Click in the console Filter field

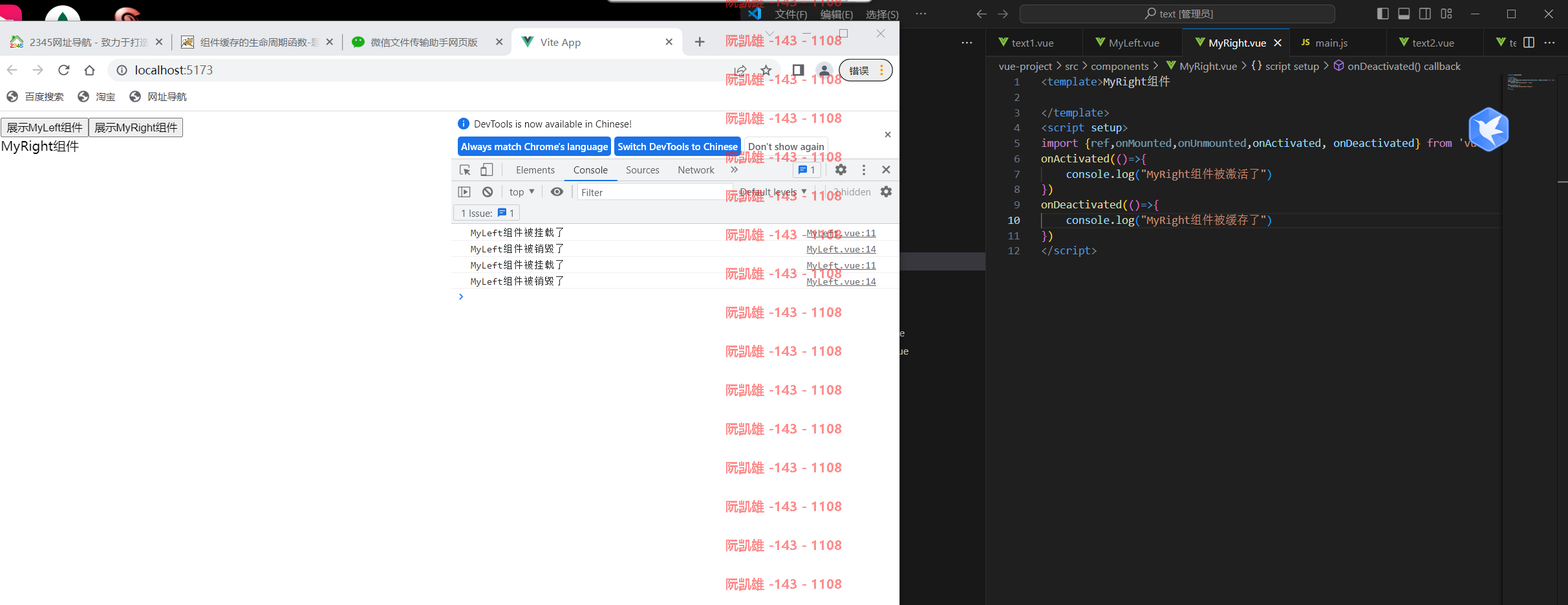pos(654,192)
